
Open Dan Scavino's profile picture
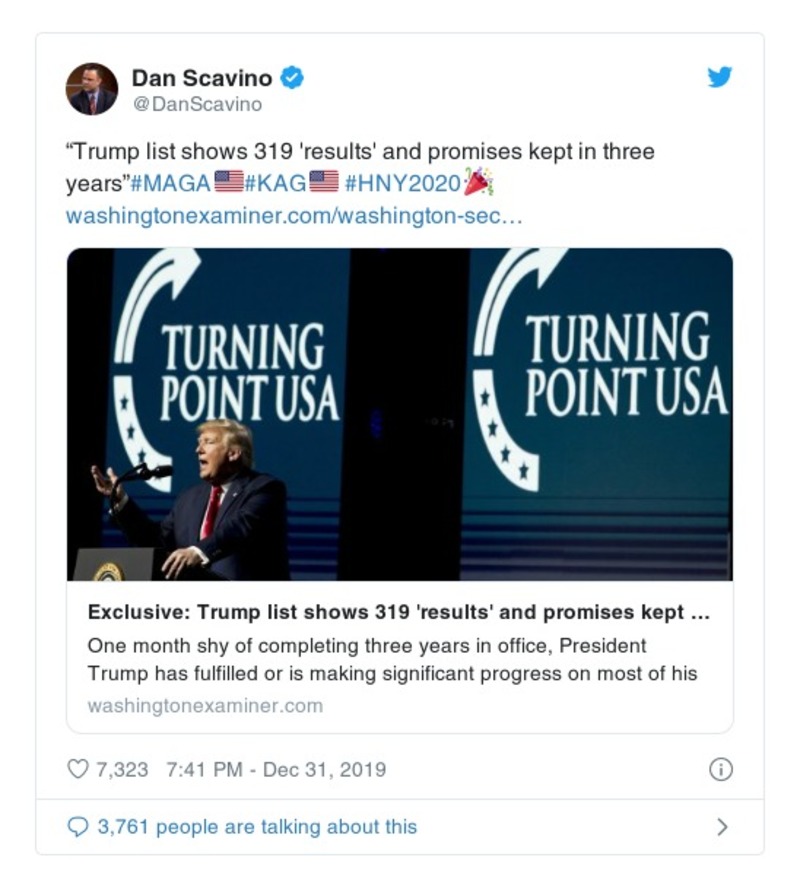click(x=92, y=88)
